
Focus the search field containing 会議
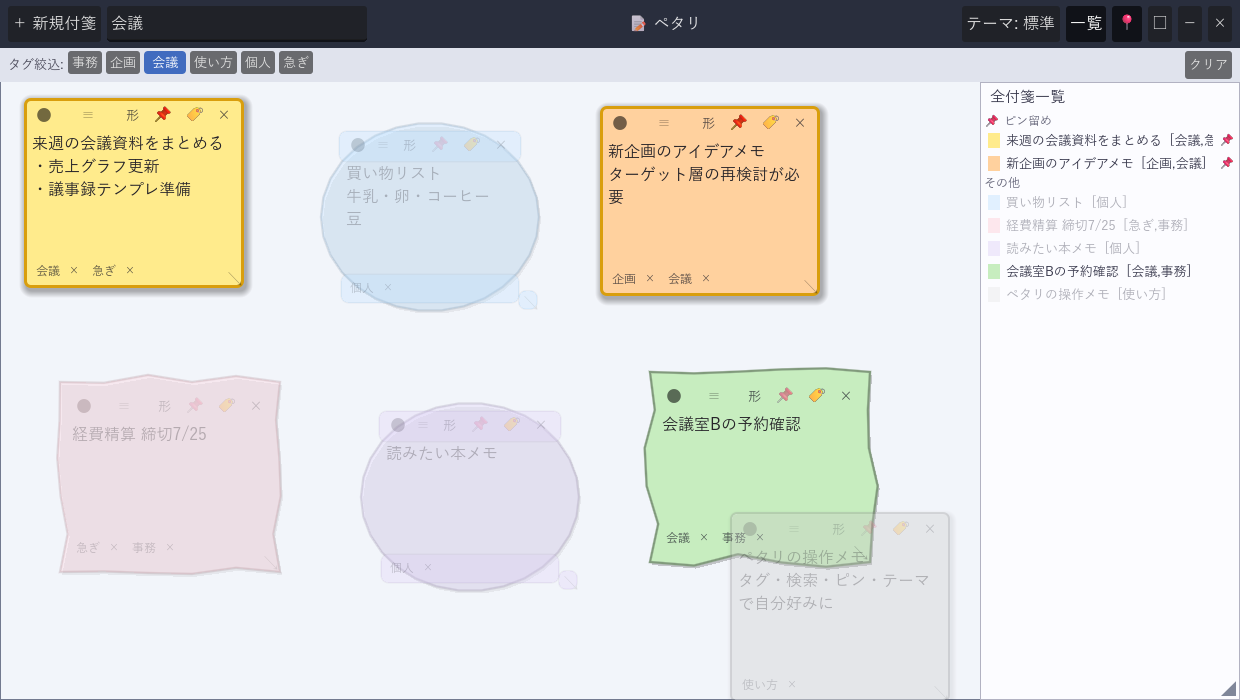coord(237,23)
